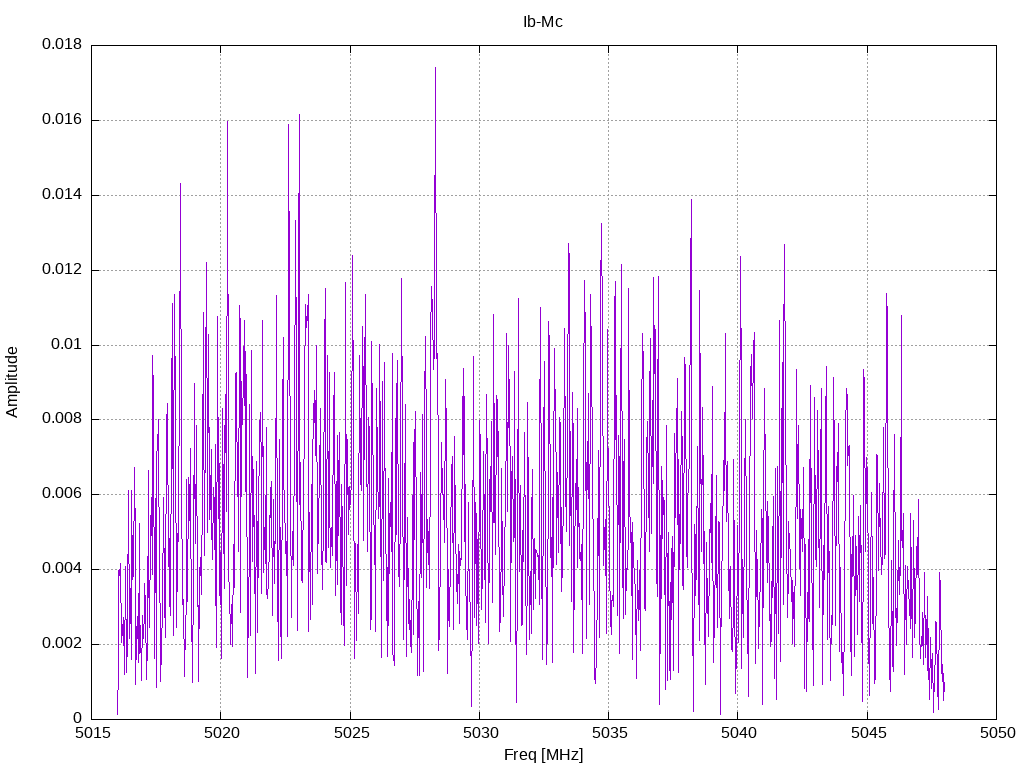Viewport: 1024px width, 768px height.
Task: Click the y-axis tick label 0.006
Action: point(62,493)
